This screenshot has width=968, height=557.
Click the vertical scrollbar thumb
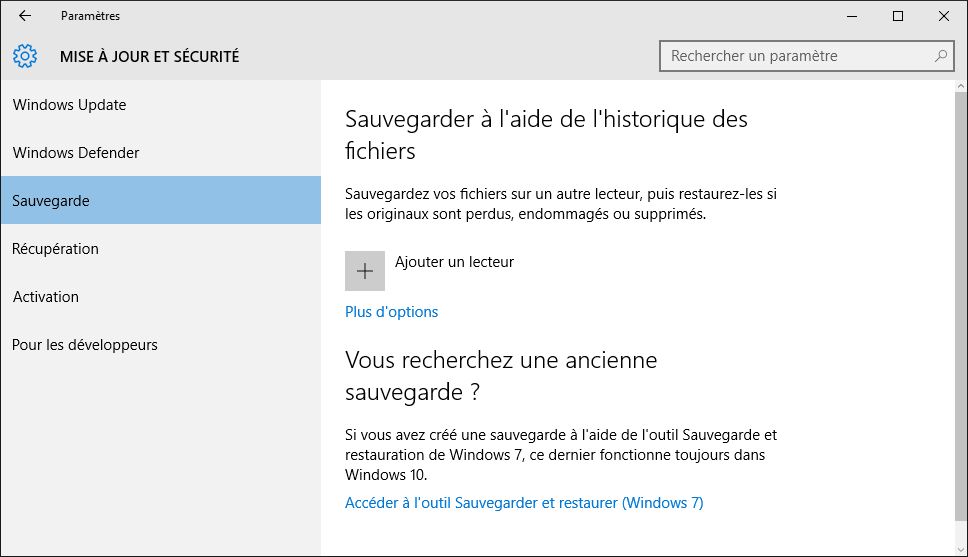tap(959, 300)
